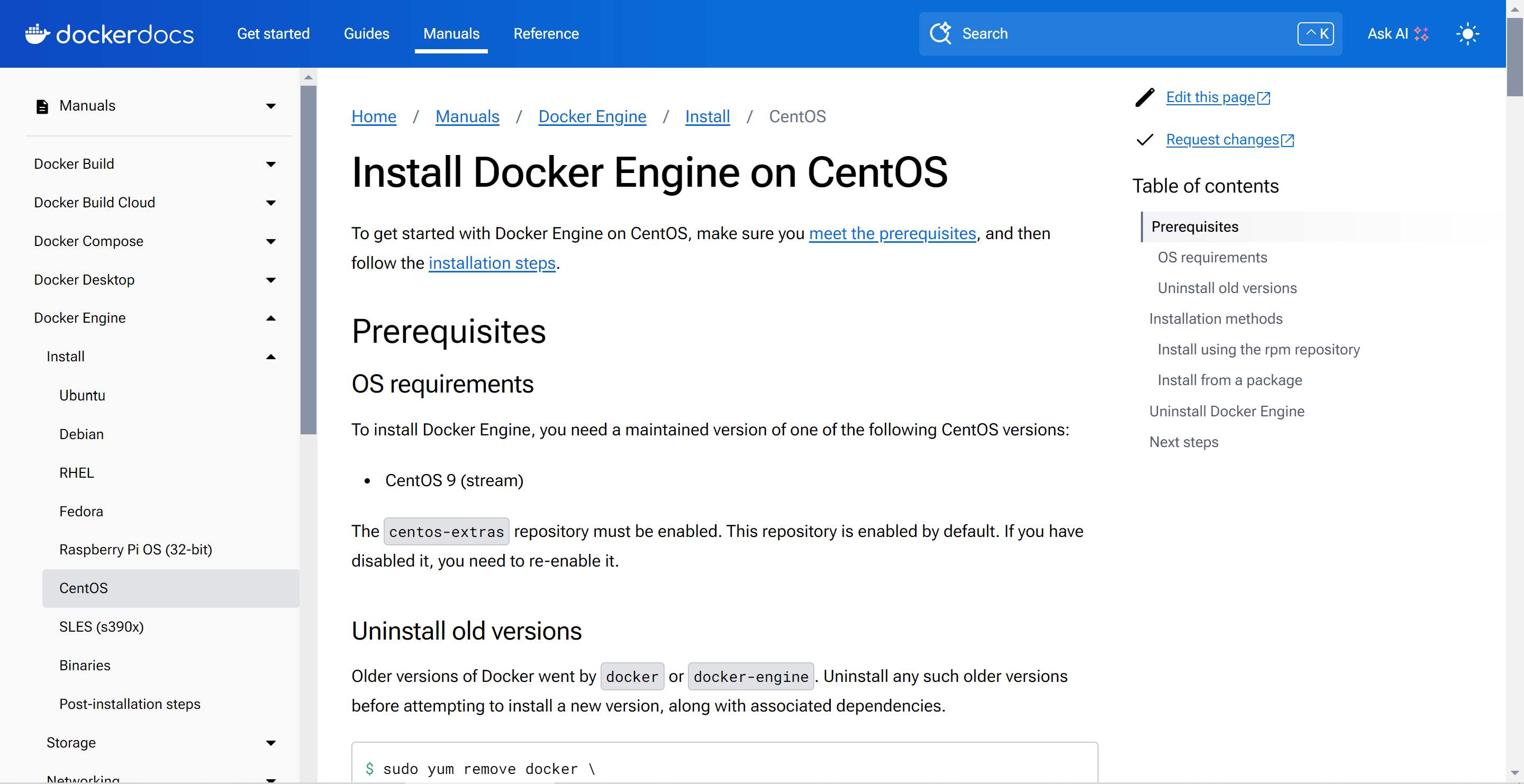1524x784 pixels.
Task: Click the search magnifier sparkle icon
Action: click(x=941, y=33)
